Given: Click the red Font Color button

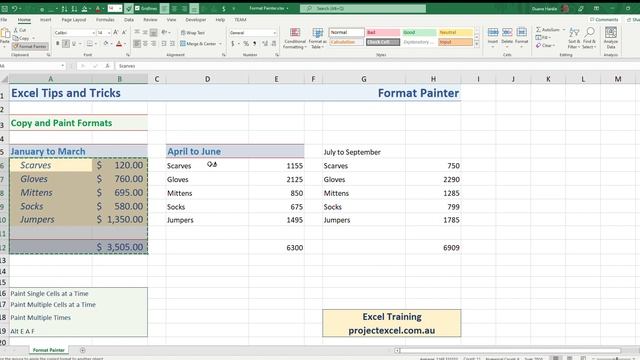Looking at the screenshot, I should coord(119,44).
